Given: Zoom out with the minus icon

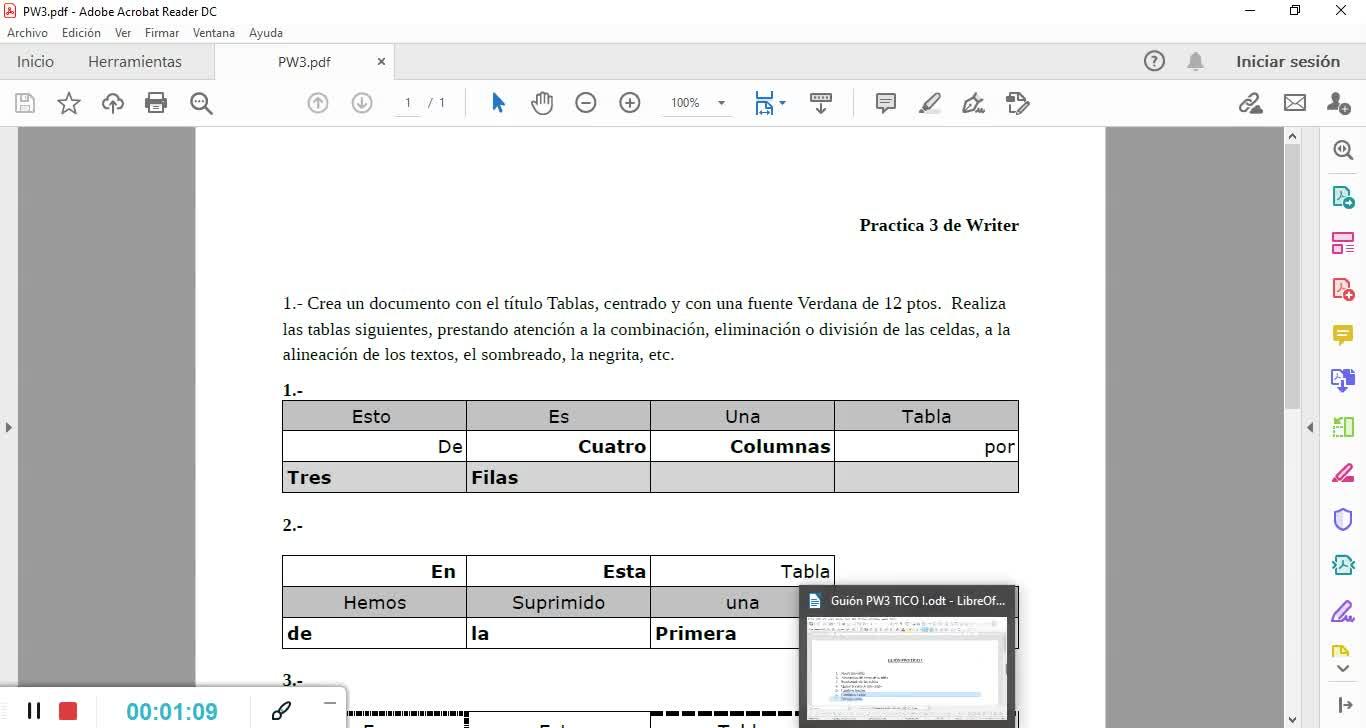Looking at the screenshot, I should 586,103.
